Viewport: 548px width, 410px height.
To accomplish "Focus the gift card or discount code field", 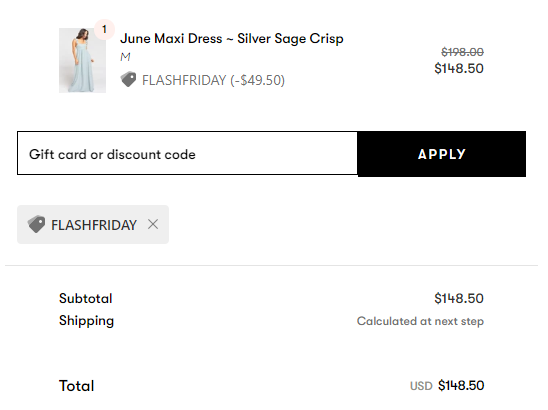I will pyautogui.click(x=187, y=153).
